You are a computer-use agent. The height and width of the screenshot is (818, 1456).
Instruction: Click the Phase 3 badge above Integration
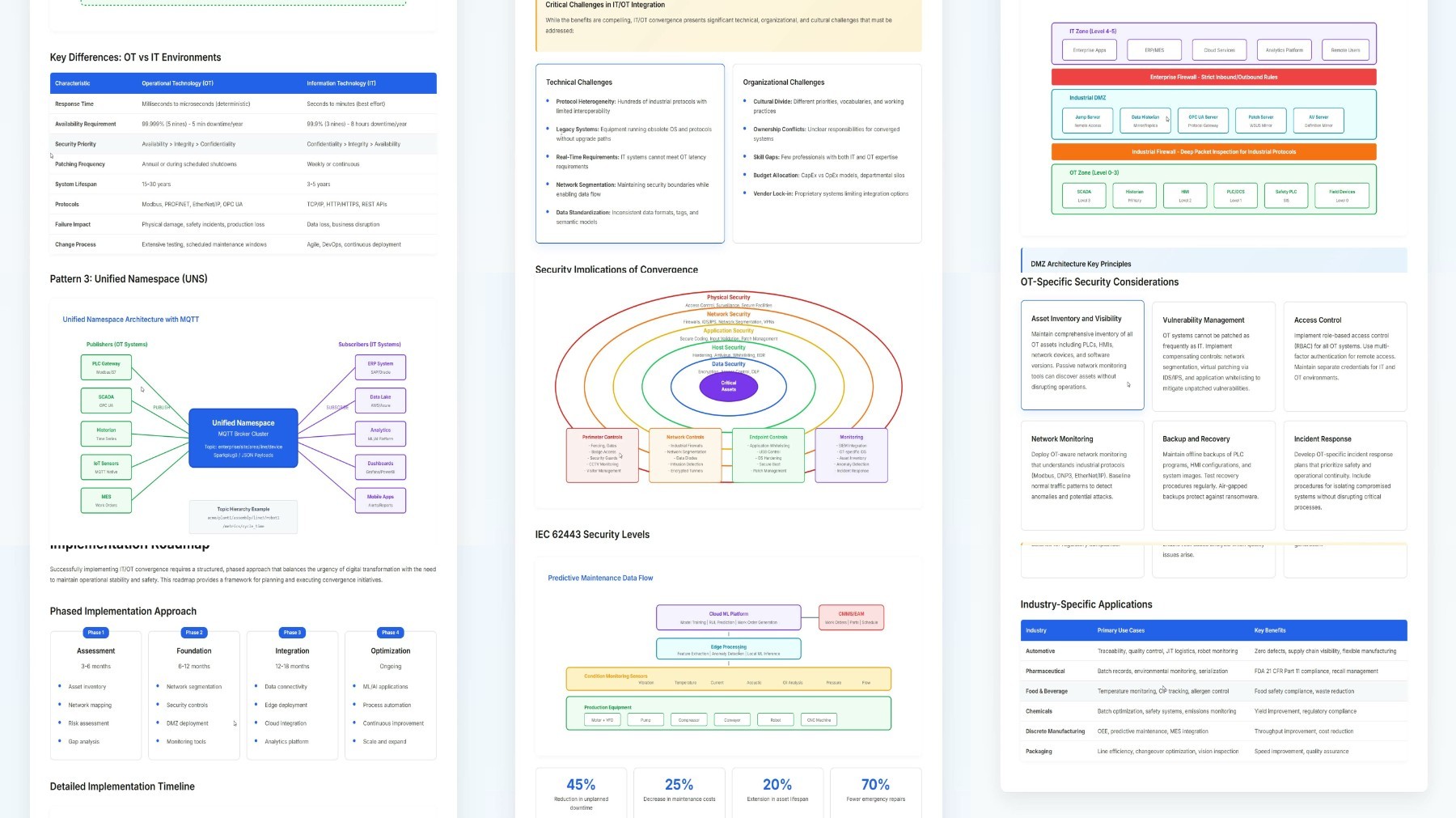pos(292,633)
